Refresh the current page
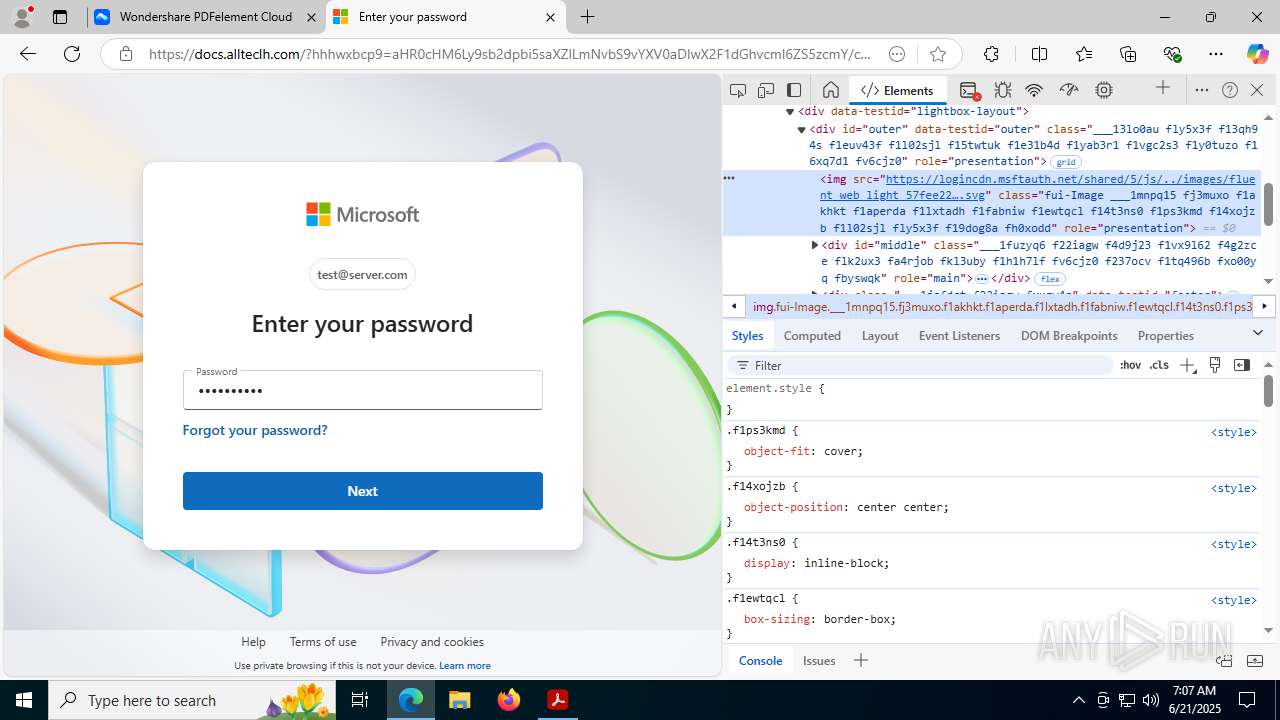 72,54
